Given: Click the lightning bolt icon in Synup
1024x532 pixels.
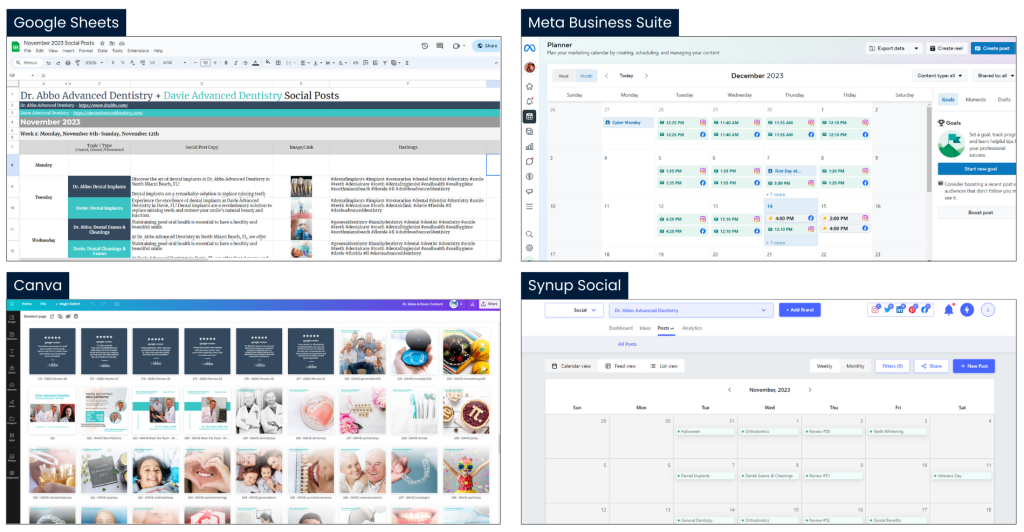Looking at the screenshot, I should click(967, 310).
